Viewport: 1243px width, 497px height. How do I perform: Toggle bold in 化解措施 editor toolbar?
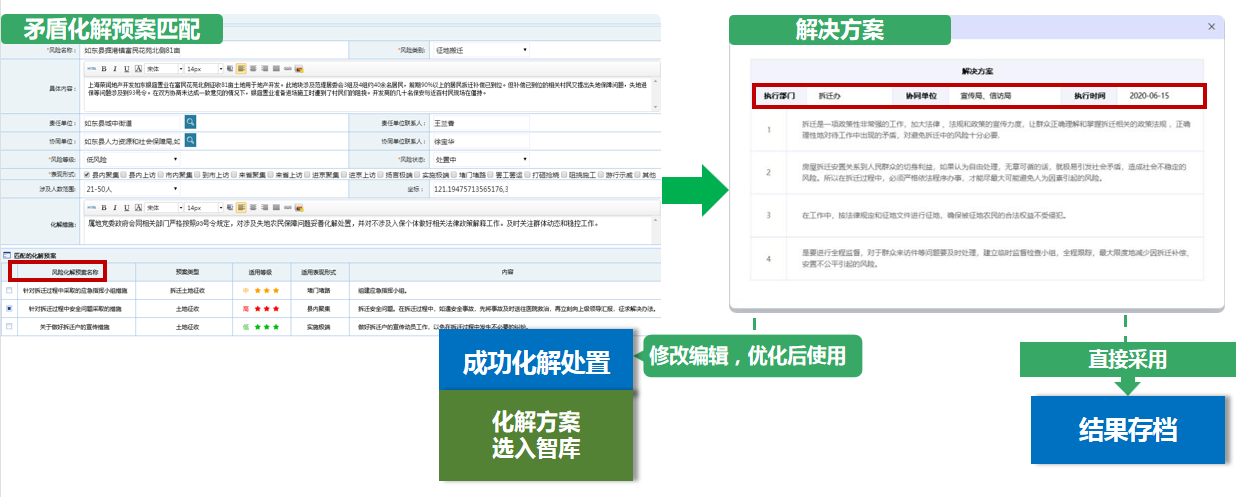click(x=102, y=207)
